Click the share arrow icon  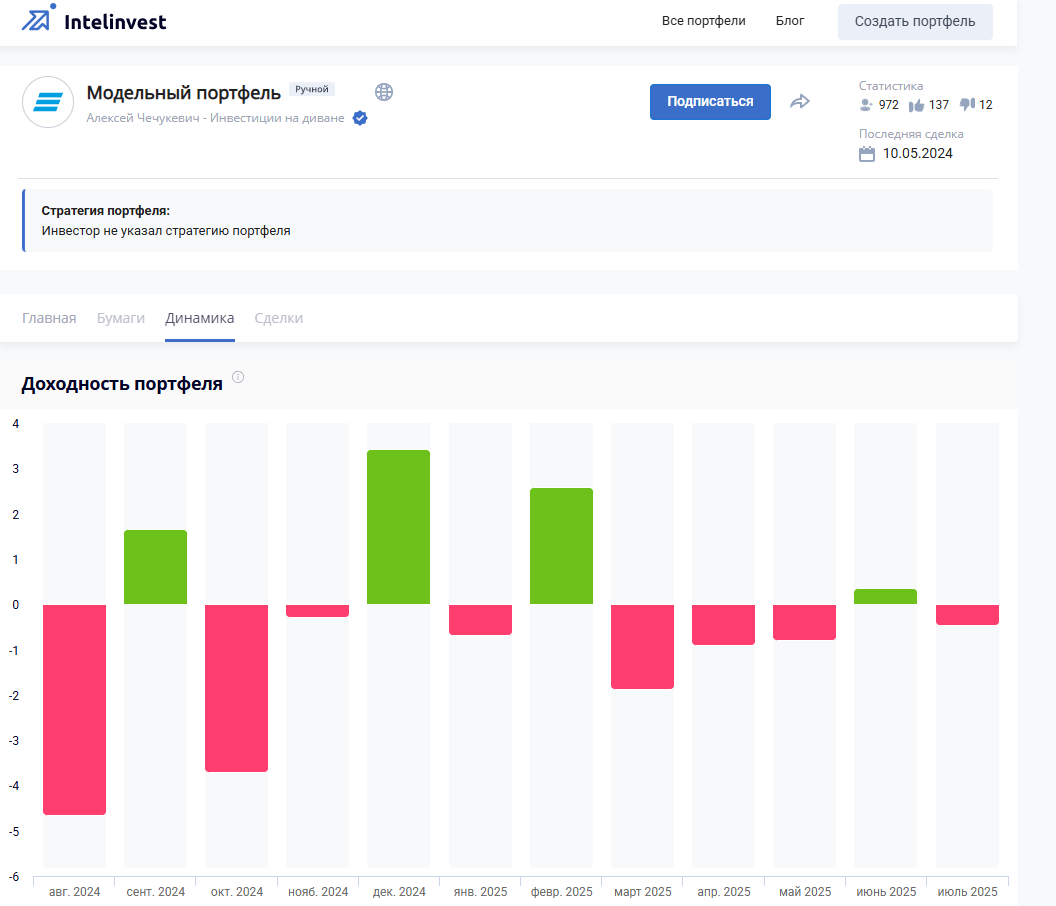(x=799, y=102)
